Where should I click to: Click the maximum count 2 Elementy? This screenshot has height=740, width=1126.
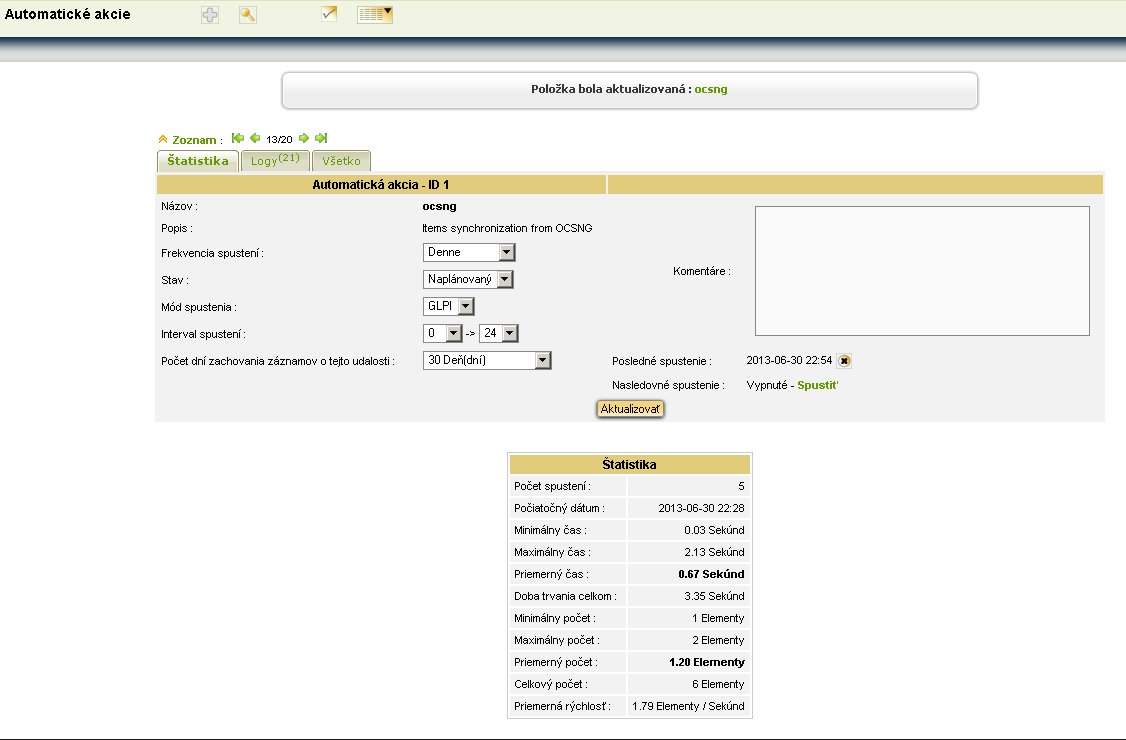pyautogui.click(x=718, y=640)
